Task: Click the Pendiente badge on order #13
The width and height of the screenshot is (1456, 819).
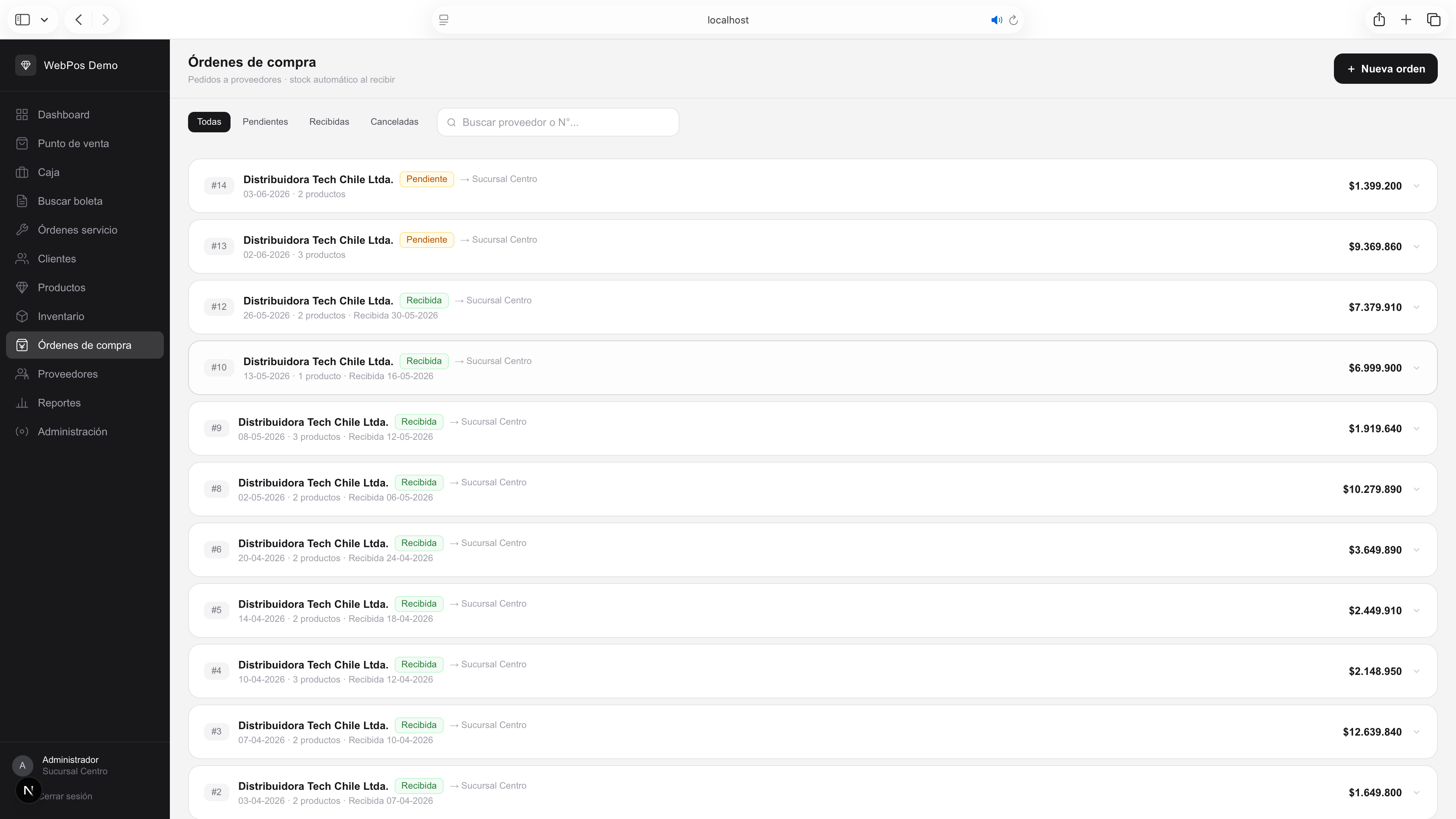Action: 427,240
